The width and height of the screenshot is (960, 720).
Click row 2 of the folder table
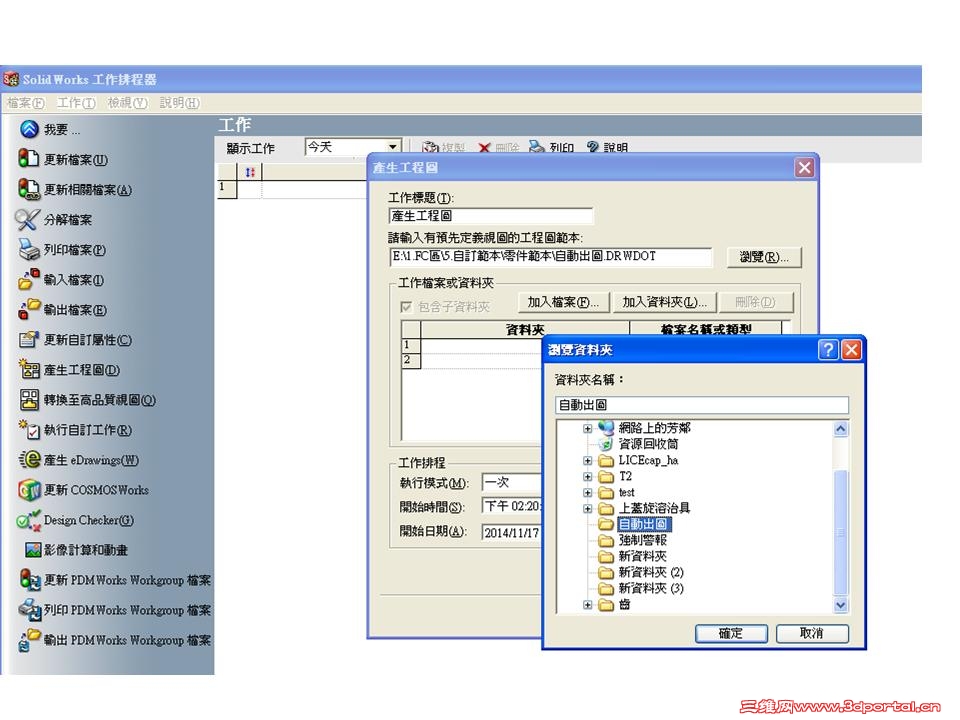[471, 361]
